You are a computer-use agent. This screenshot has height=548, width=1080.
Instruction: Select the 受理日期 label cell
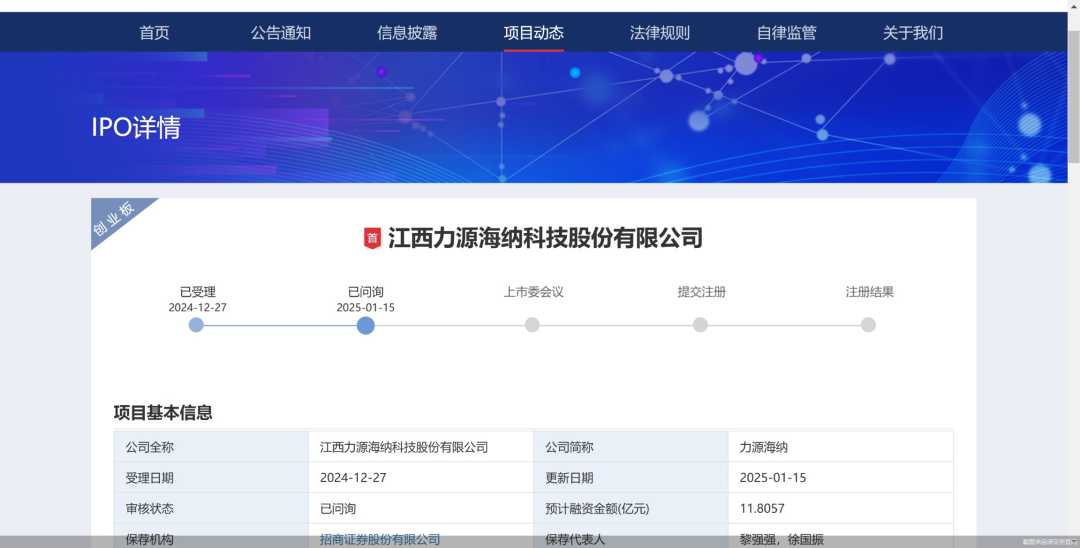[211, 478]
